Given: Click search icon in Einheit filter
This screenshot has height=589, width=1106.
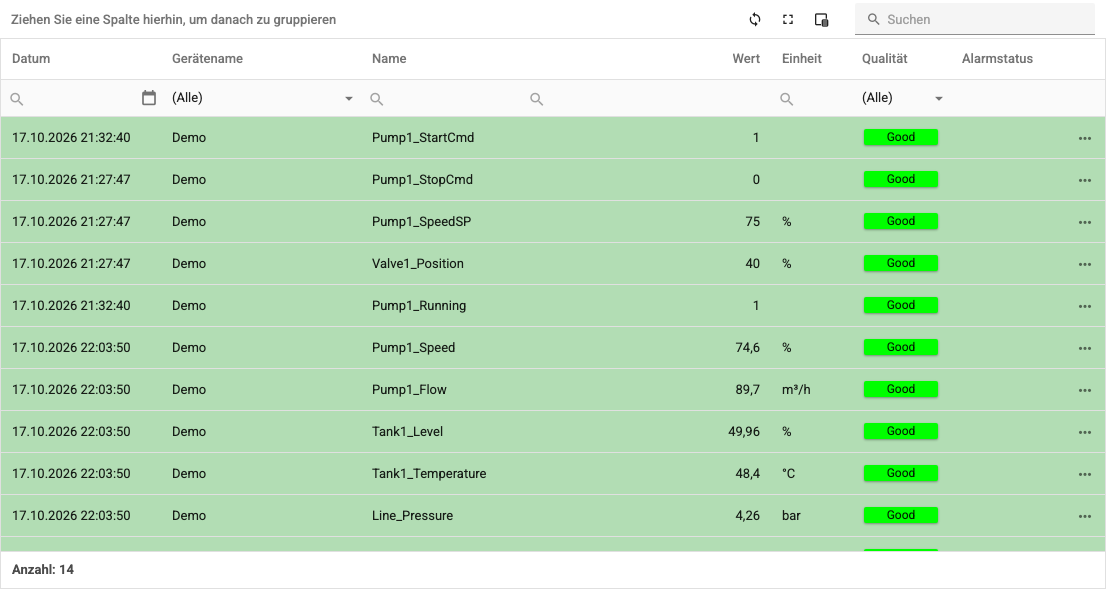Looking at the screenshot, I should pyautogui.click(x=786, y=99).
